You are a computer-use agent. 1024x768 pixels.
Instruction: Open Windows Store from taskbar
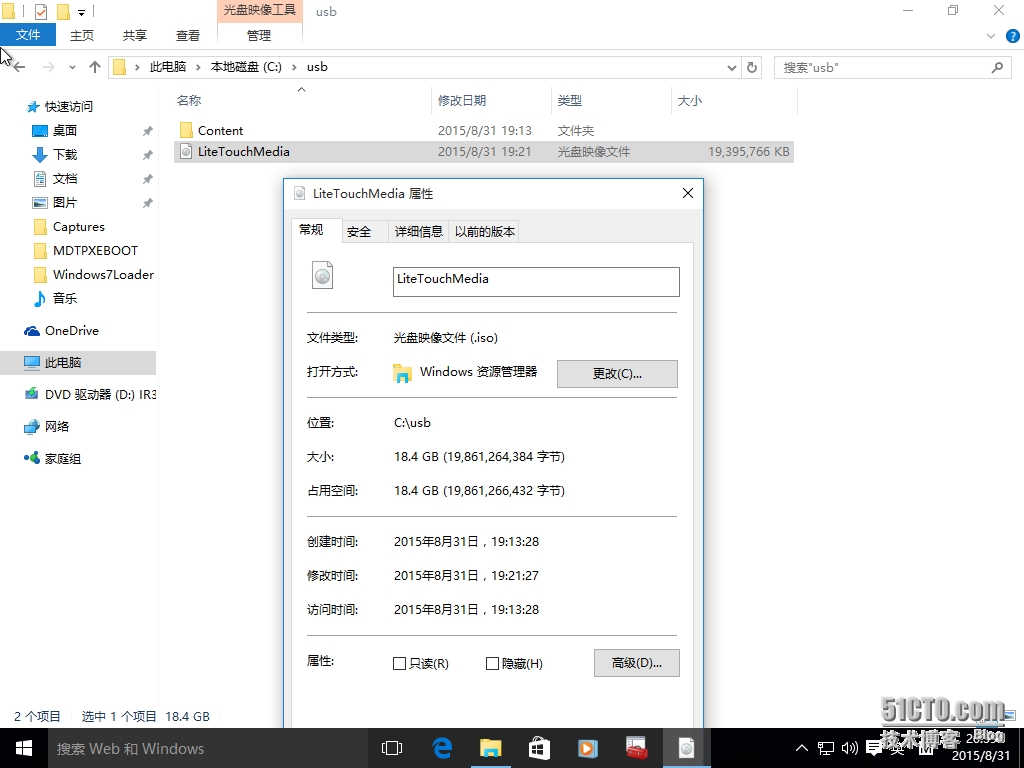click(x=539, y=748)
